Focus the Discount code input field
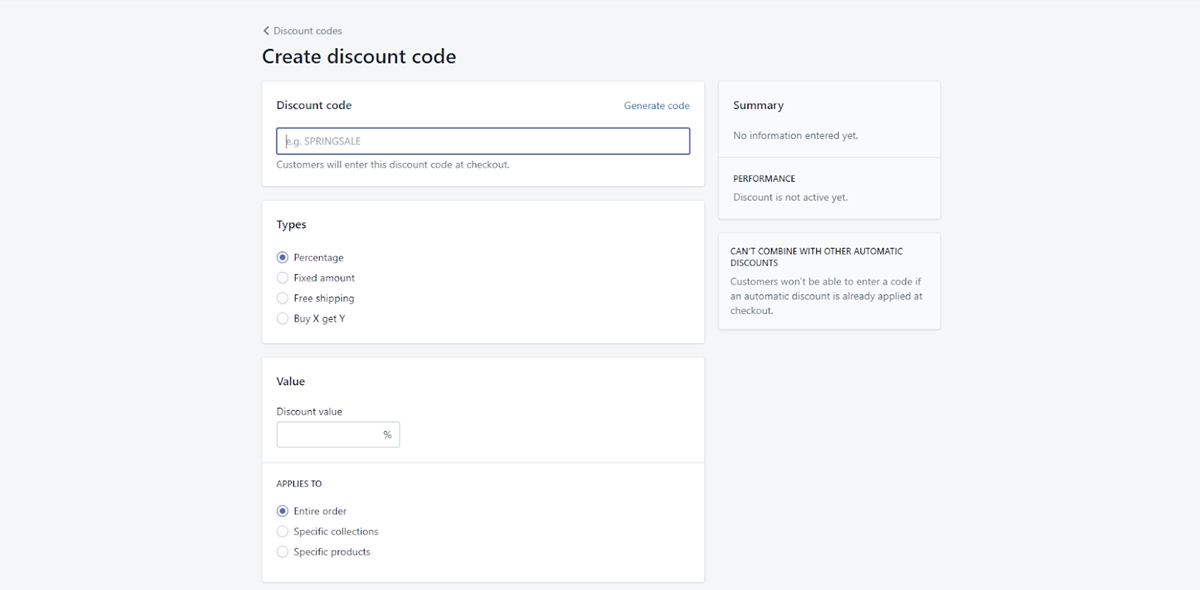 point(483,141)
